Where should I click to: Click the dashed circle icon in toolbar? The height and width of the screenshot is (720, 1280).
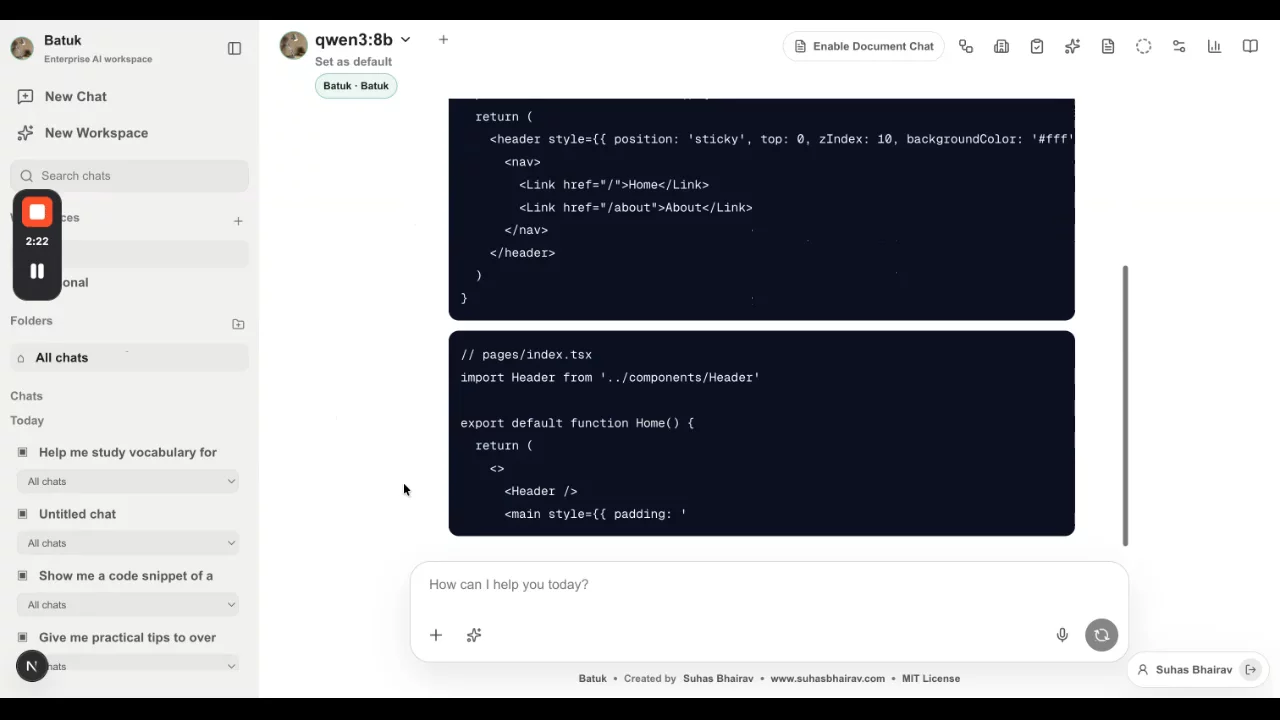click(1144, 46)
